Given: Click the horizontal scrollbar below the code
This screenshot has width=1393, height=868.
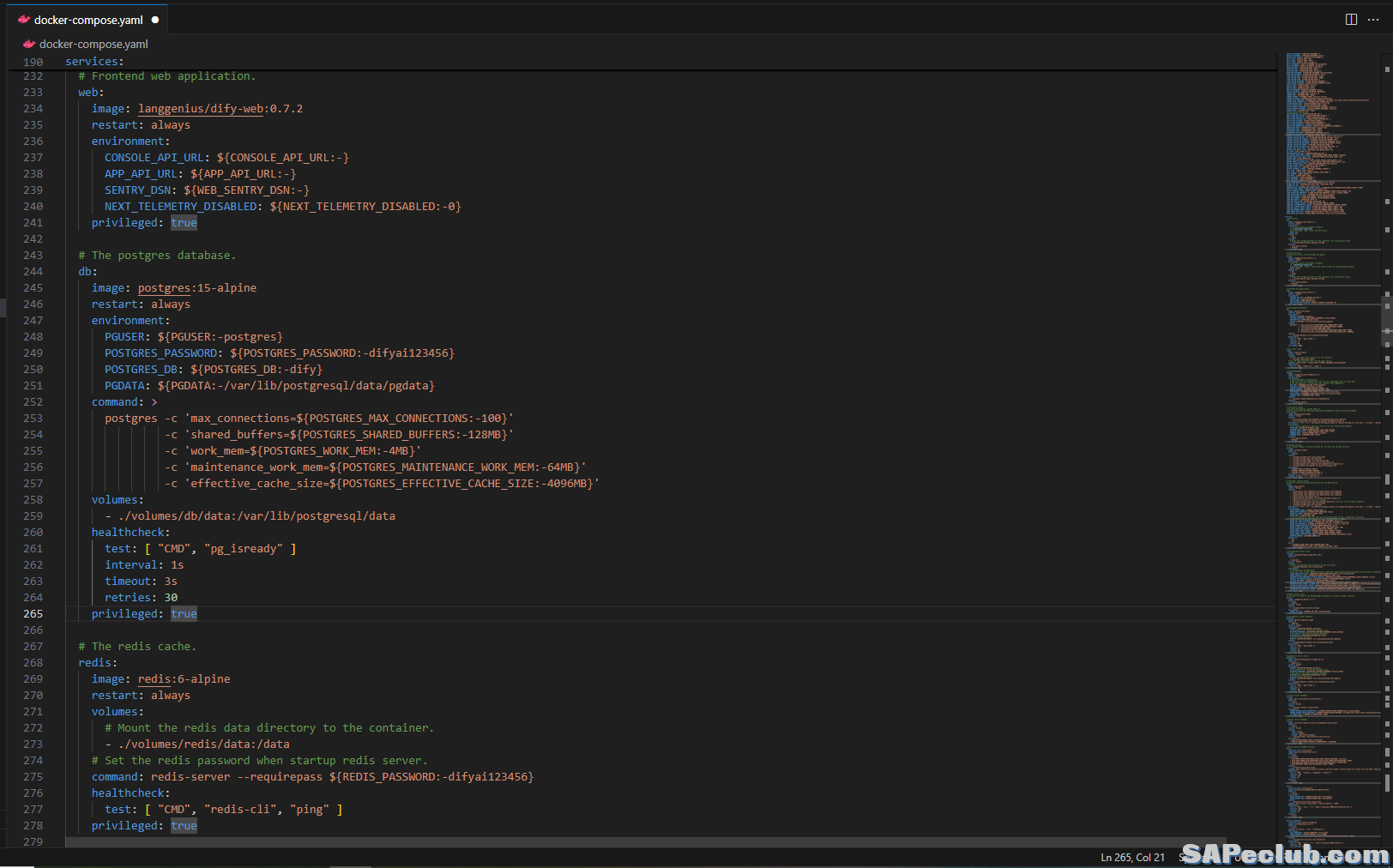Looking at the screenshot, I should [x=643, y=842].
